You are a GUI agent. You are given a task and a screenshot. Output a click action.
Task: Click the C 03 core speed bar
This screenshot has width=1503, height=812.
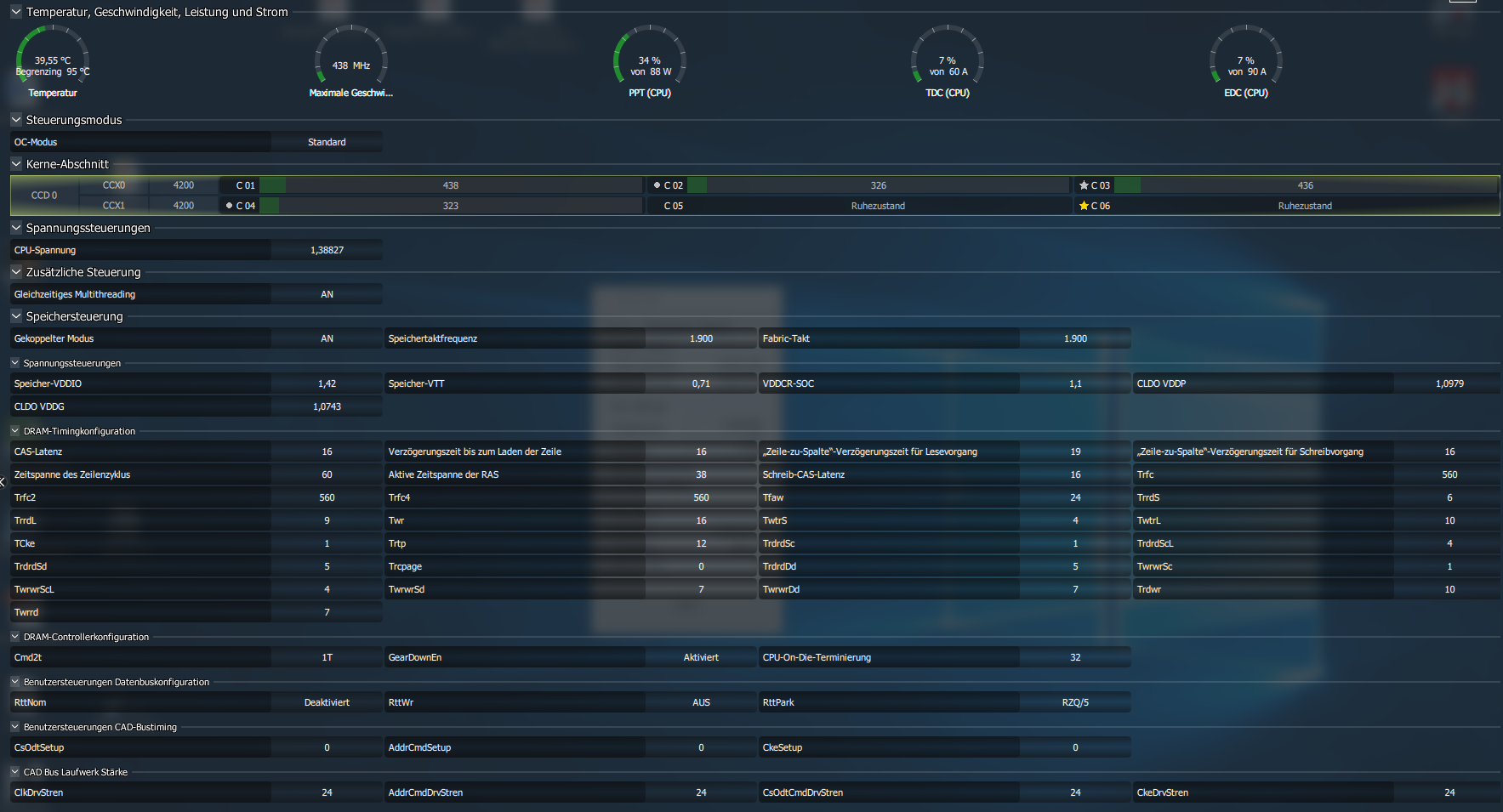pyautogui.click(x=1306, y=185)
